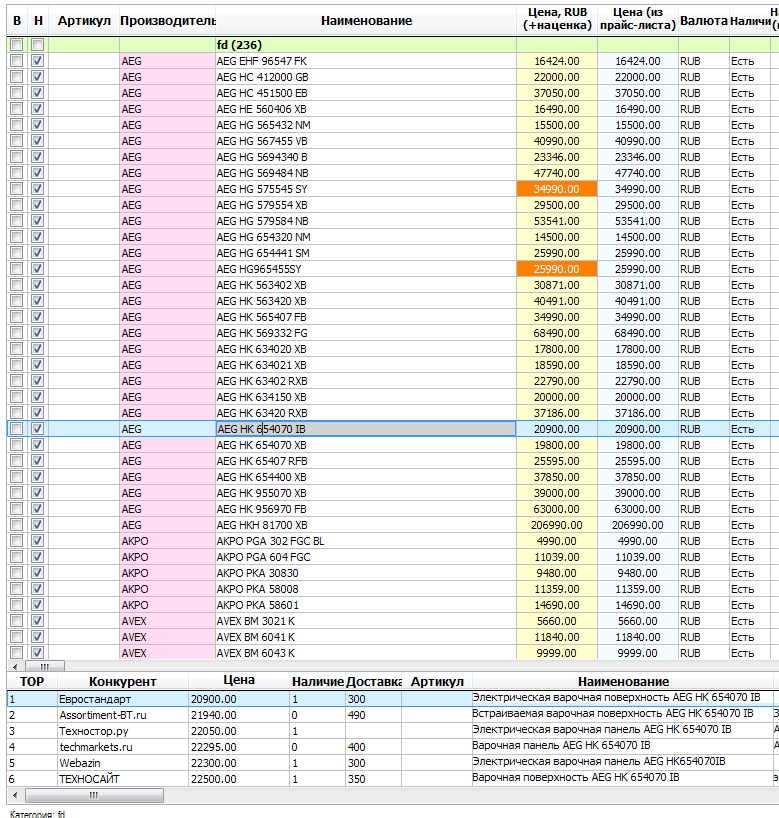Screen dimensions: 779x818
Task: Click the name AEG HG 567455 VB
Action: tap(262, 141)
